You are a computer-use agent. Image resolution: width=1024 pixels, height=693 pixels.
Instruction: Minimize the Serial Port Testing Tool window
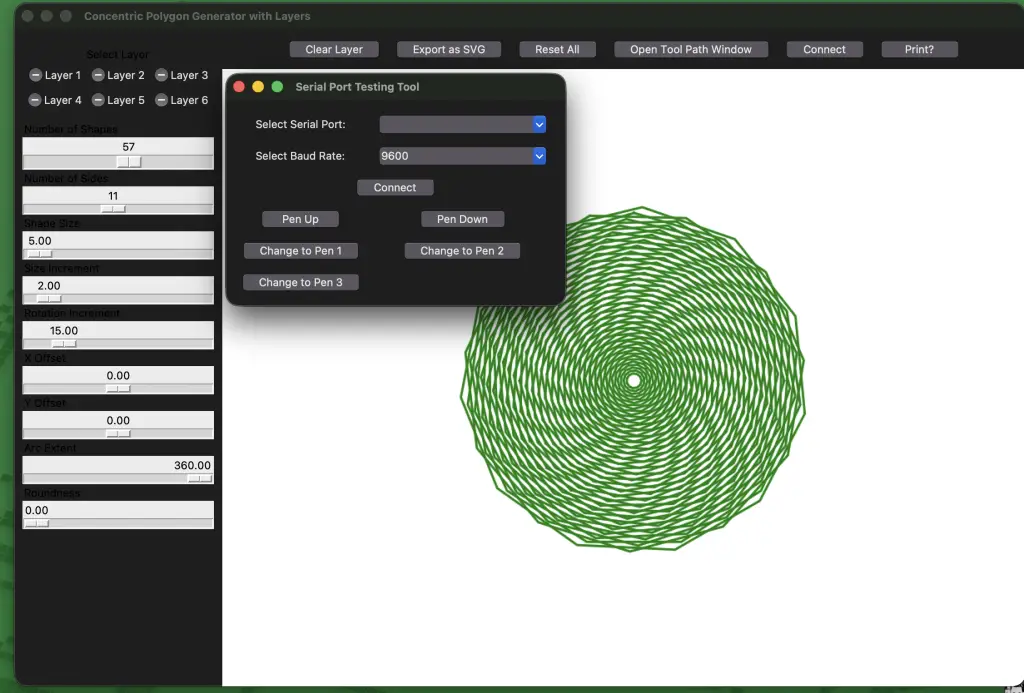point(258,87)
